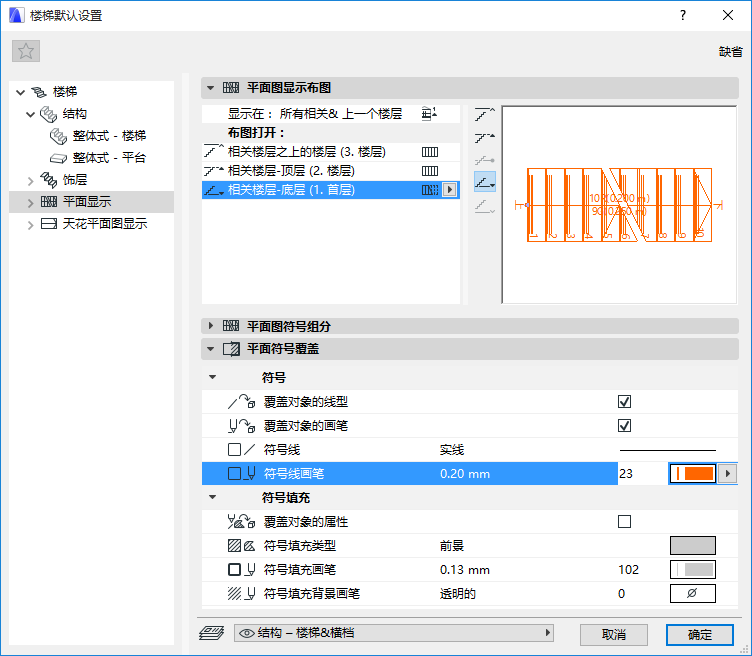
Task: Click the 取消 button
Action: click(x=614, y=634)
